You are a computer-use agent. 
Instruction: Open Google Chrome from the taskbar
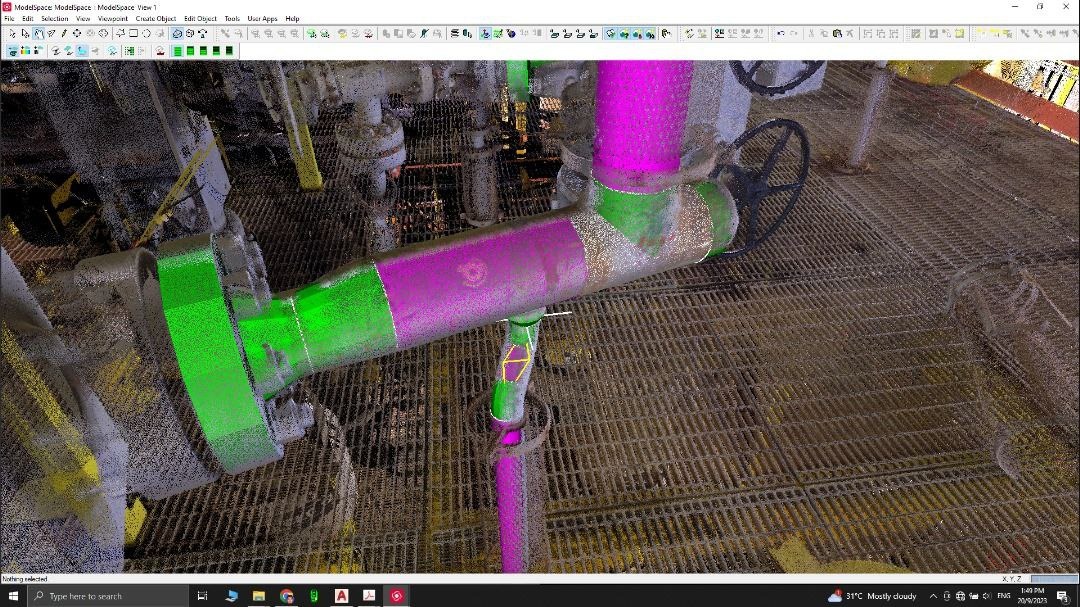[x=286, y=596]
